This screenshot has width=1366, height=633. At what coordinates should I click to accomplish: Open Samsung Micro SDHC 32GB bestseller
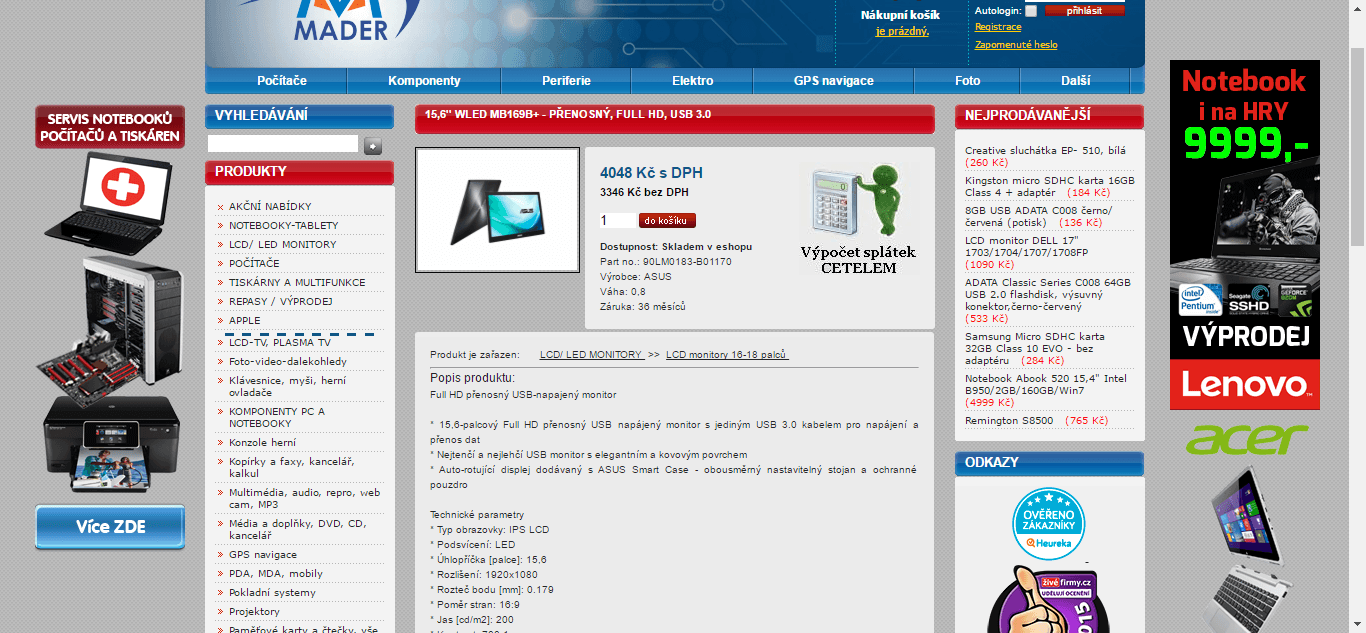pyautogui.click(x=1035, y=349)
